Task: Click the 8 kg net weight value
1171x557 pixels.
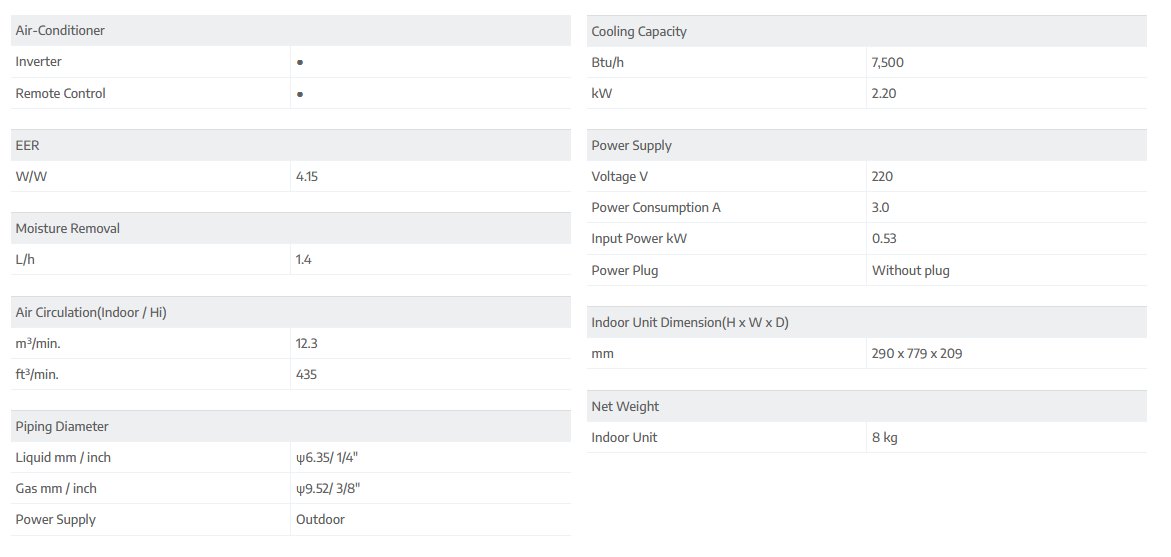Action: tap(885, 438)
